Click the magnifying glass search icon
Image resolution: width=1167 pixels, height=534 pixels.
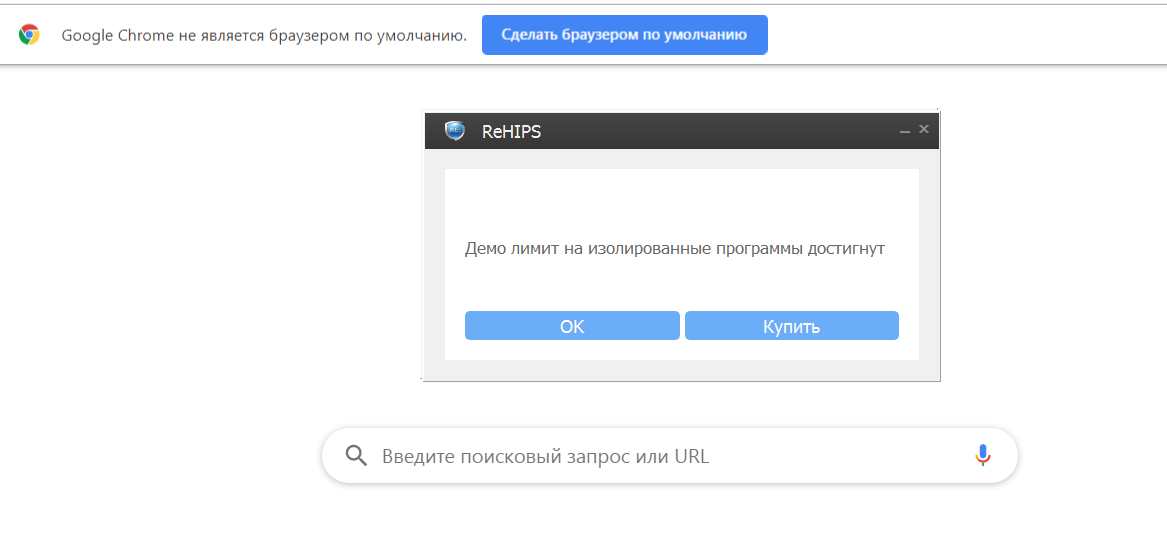[x=356, y=456]
